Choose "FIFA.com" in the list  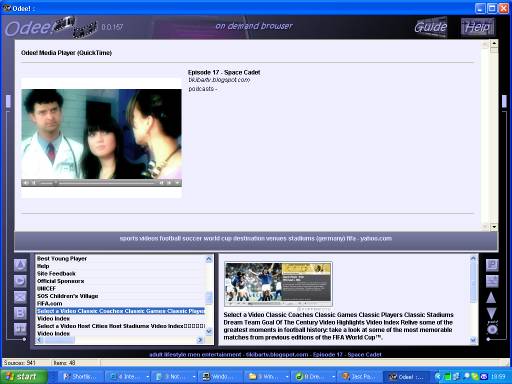click(50, 303)
